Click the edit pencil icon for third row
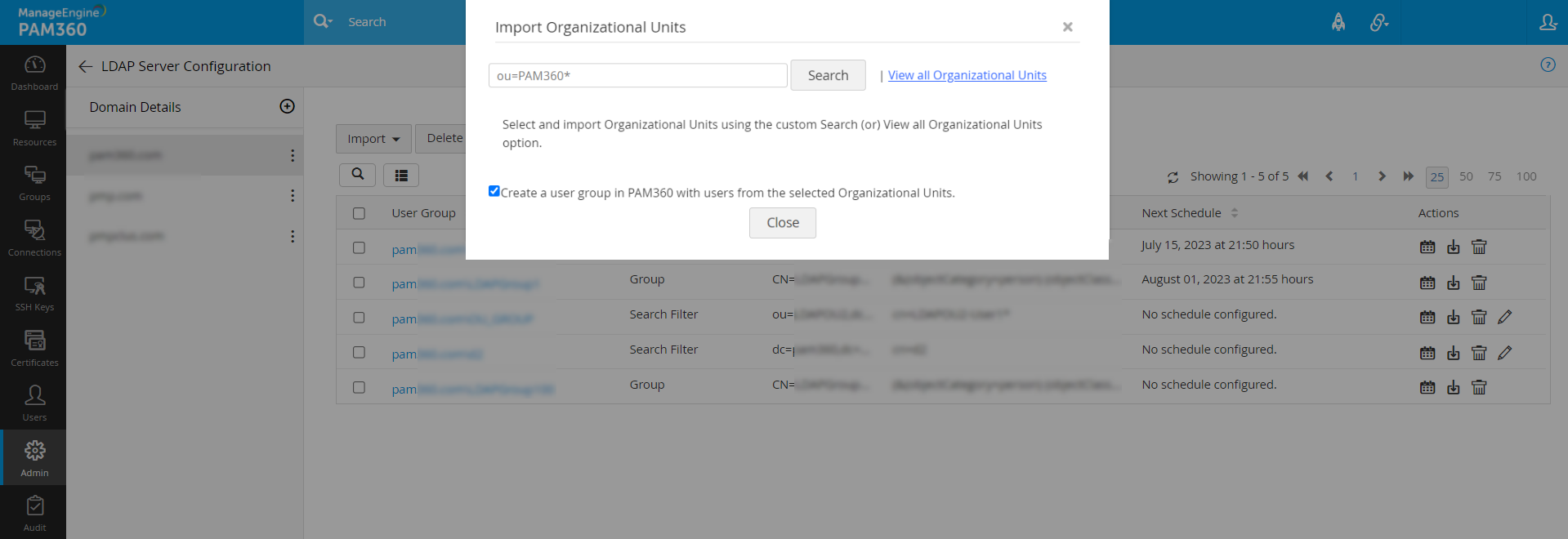 [1504, 317]
